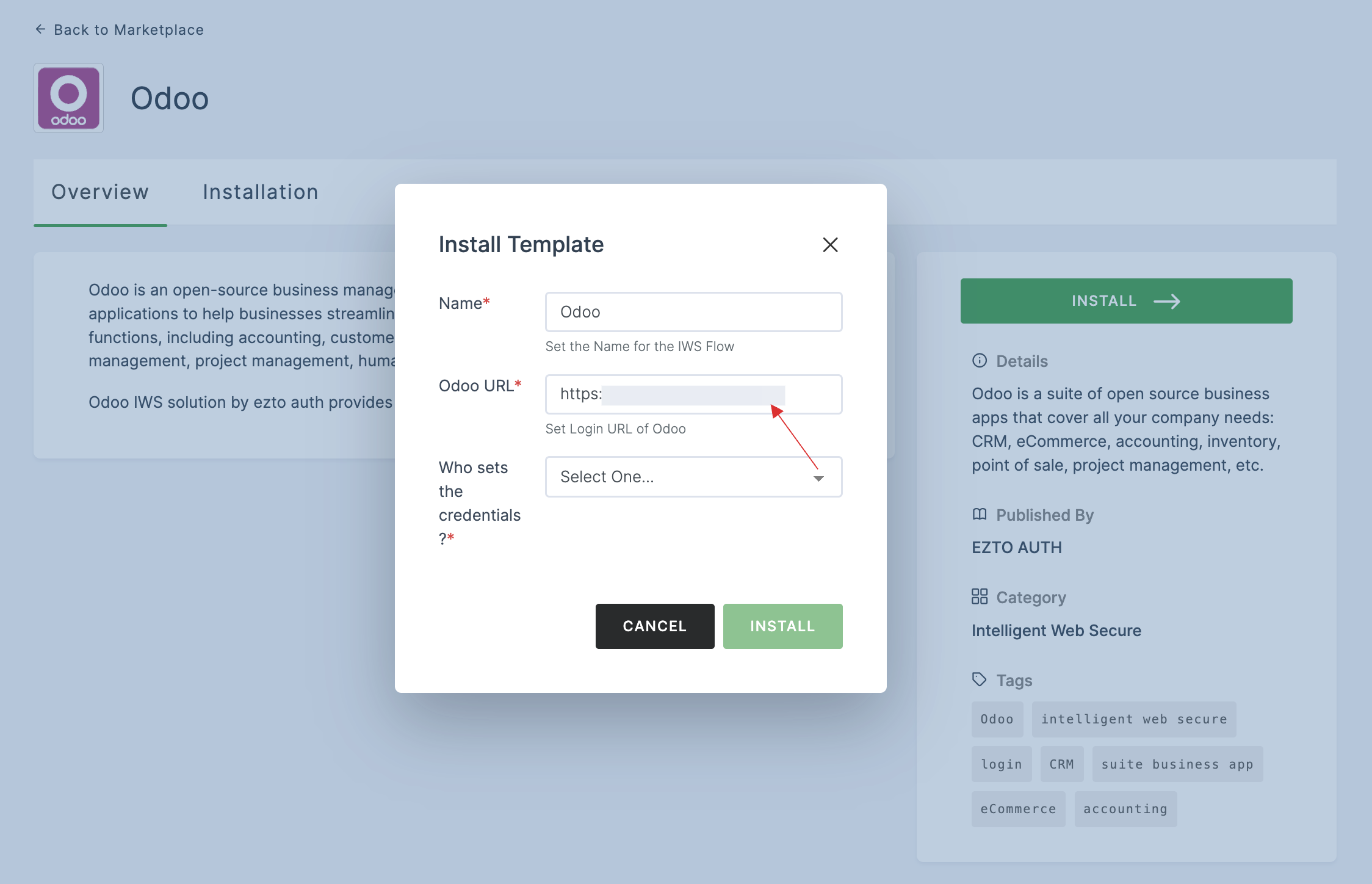Click the CANCEL button in dialog
Image resolution: width=1372 pixels, height=884 pixels.
pos(654,626)
